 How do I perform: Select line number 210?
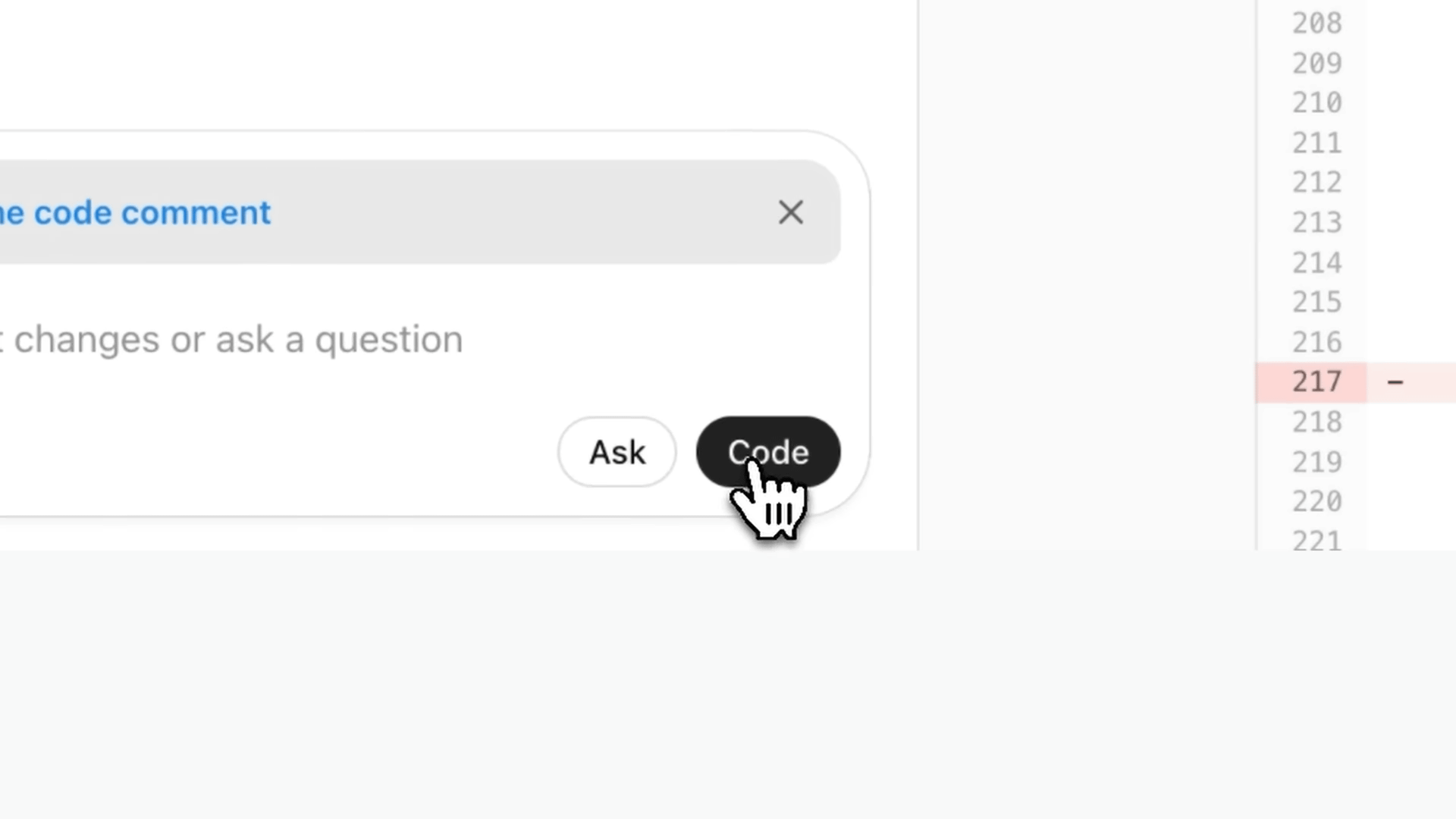pos(1317,102)
